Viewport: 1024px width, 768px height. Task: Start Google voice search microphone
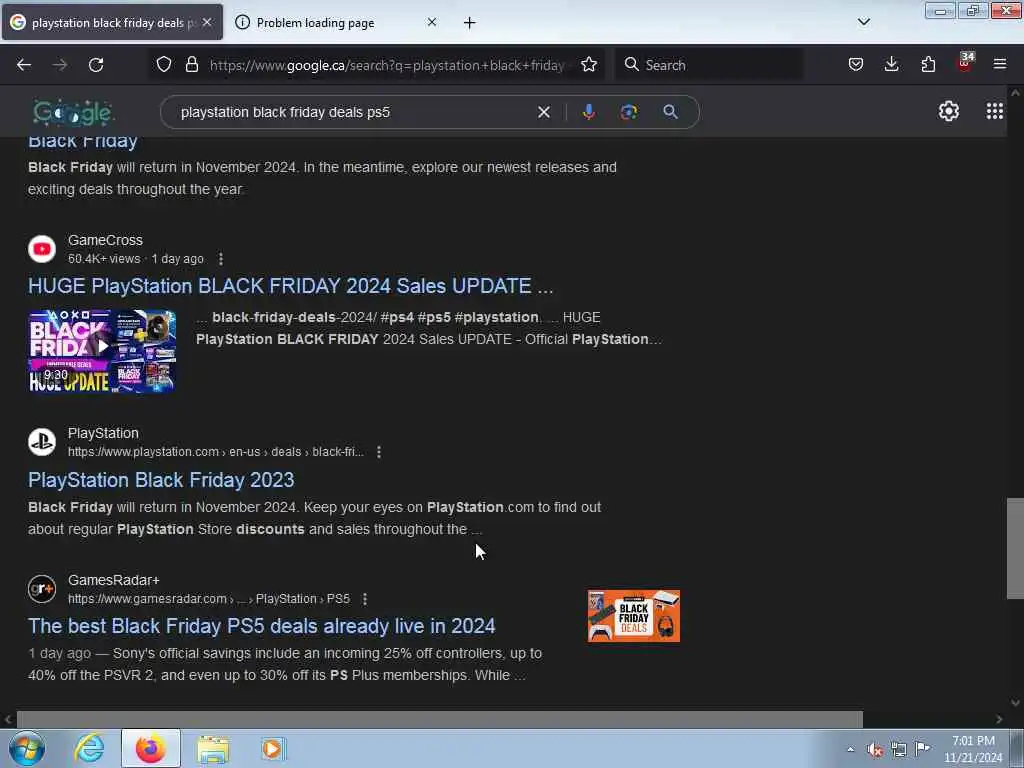click(588, 112)
